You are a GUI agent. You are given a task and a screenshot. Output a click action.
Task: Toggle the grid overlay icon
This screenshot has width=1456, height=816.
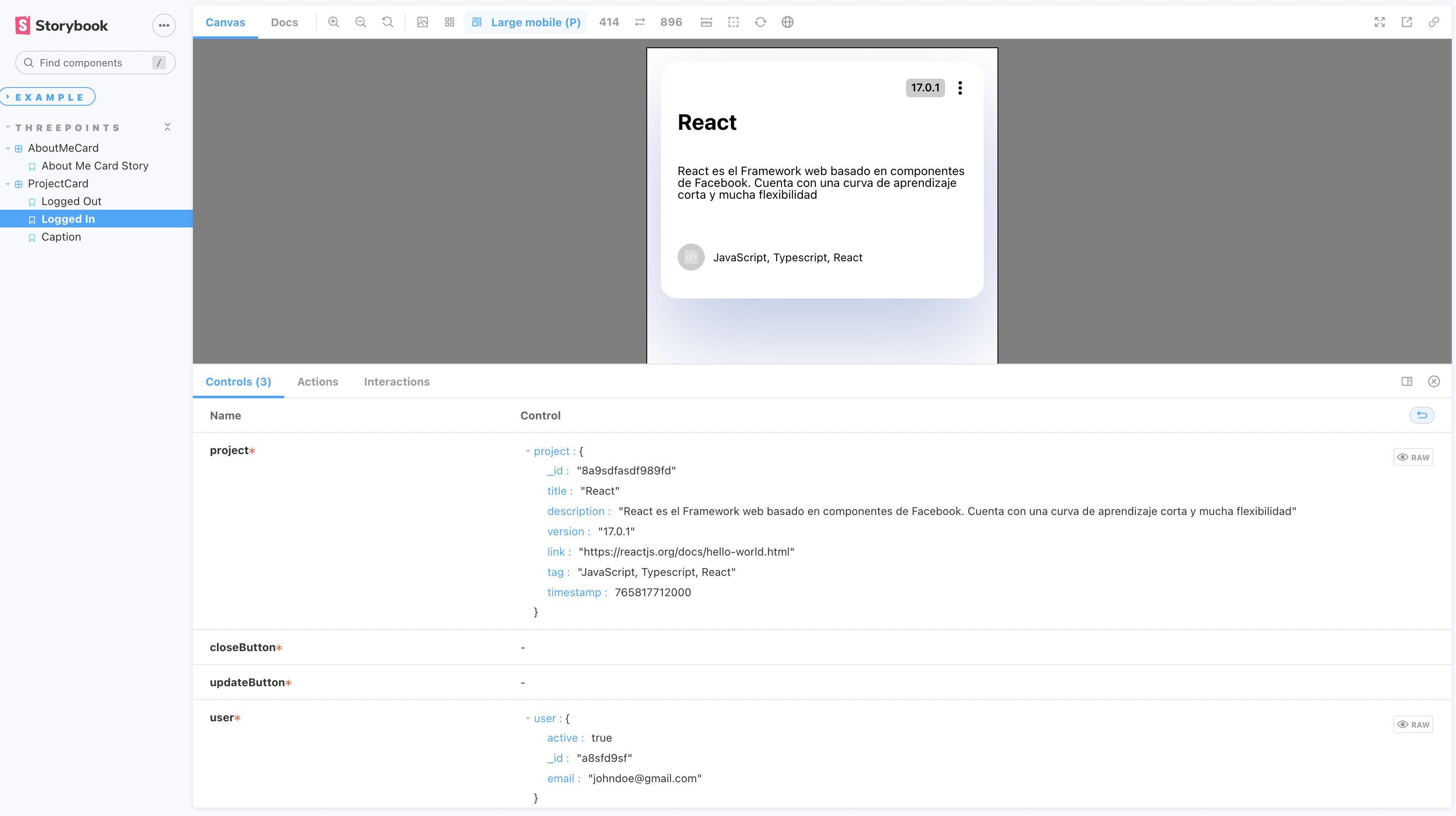[449, 22]
